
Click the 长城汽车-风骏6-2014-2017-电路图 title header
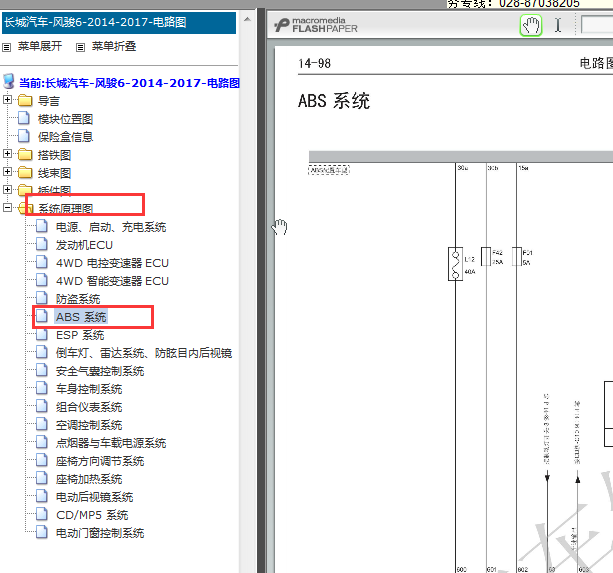[119, 23]
